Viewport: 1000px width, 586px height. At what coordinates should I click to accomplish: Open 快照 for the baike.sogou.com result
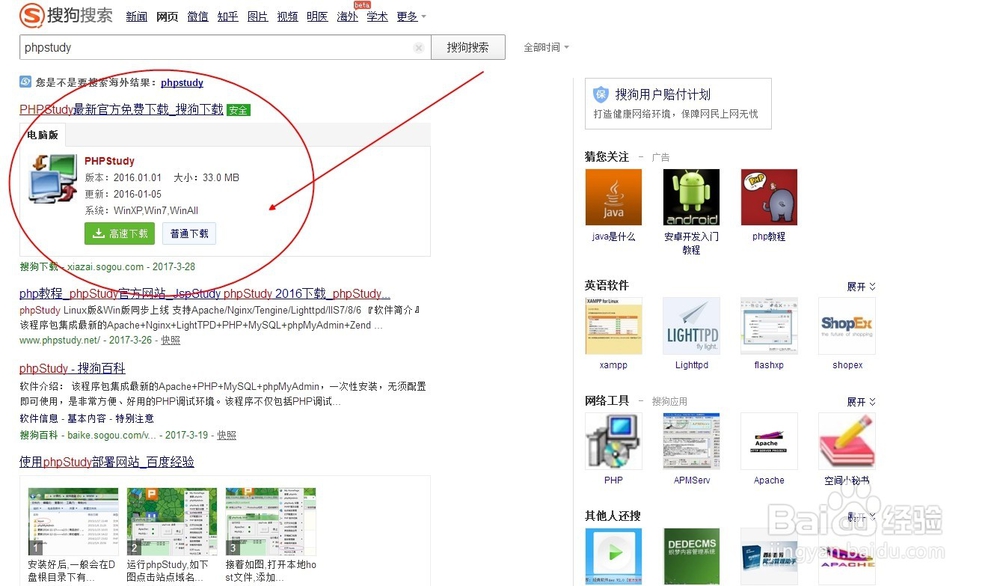(x=226, y=435)
